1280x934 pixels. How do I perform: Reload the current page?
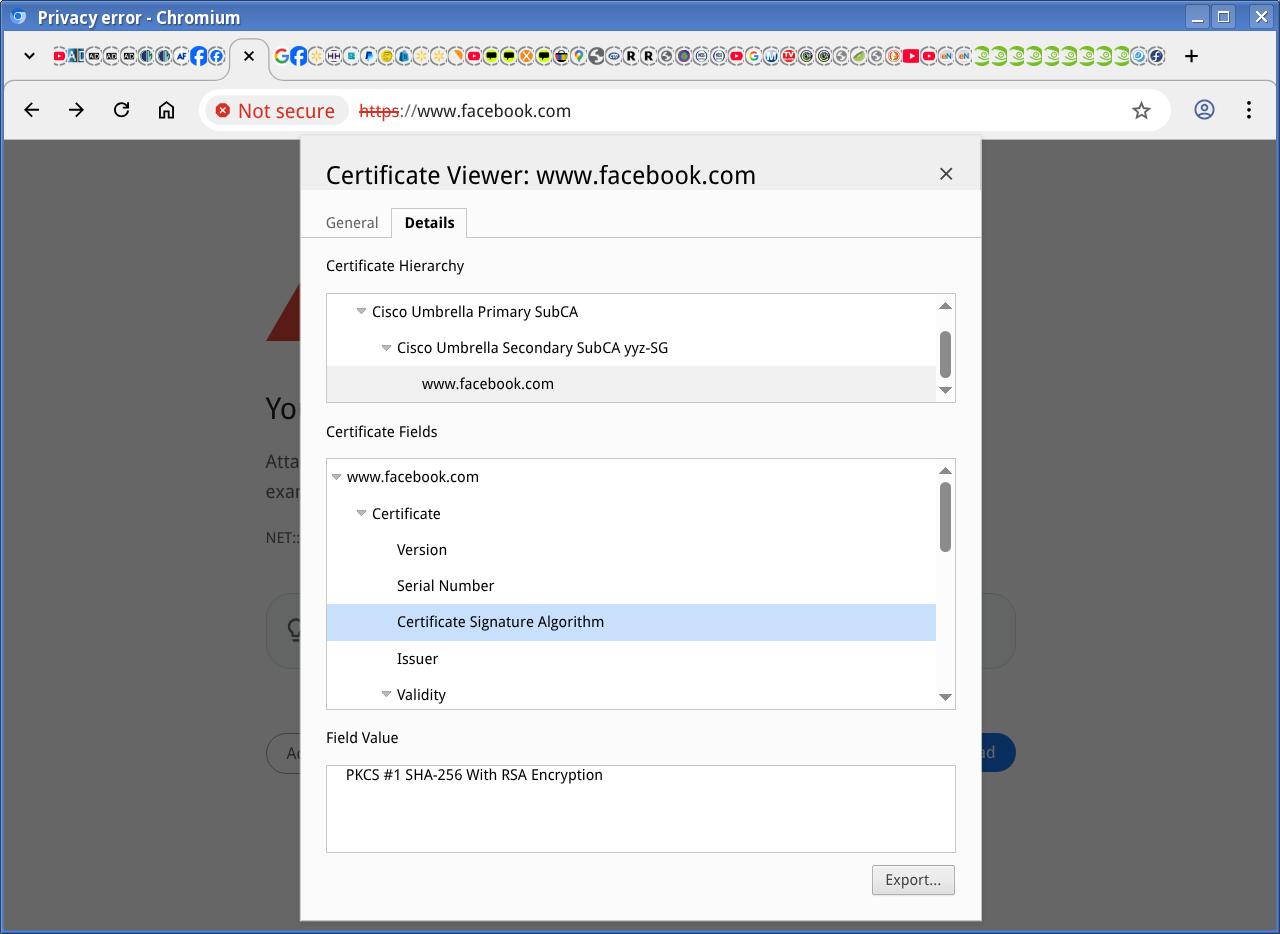coord(122,110)
